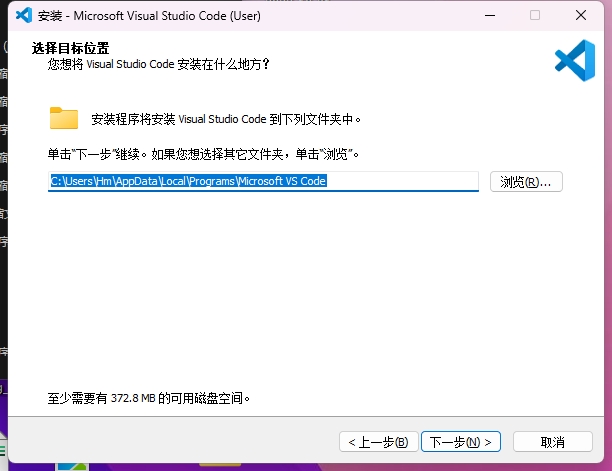This screenshot has width=612, height=471.
Task: Close the installer window
Action: [x=581, y=16]
